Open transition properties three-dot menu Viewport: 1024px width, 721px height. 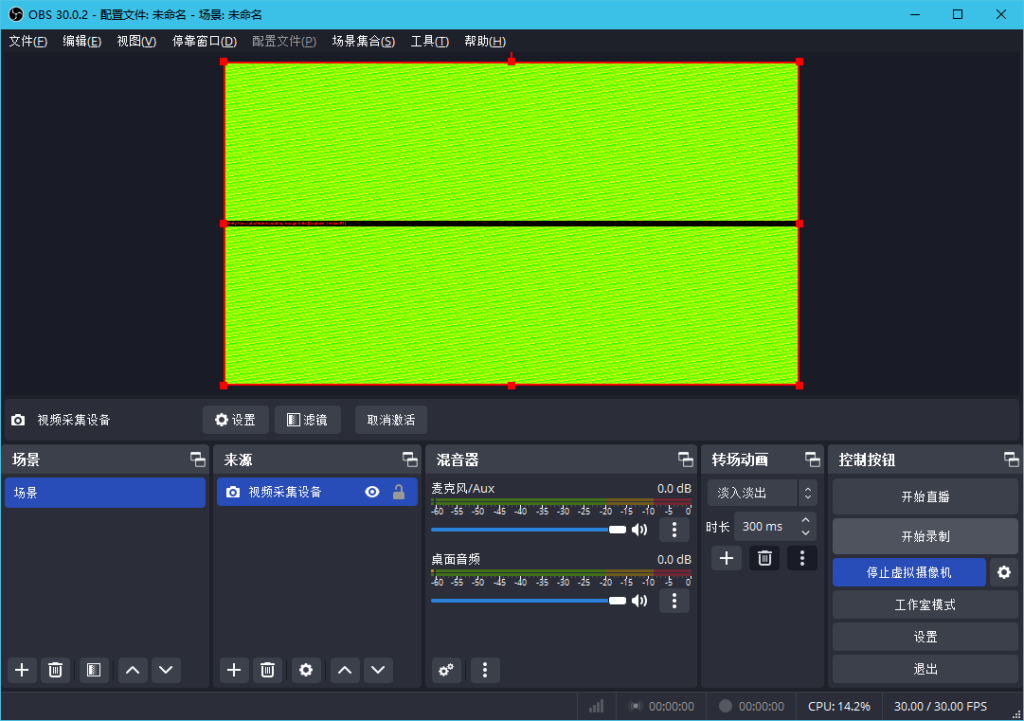point(801,558)
